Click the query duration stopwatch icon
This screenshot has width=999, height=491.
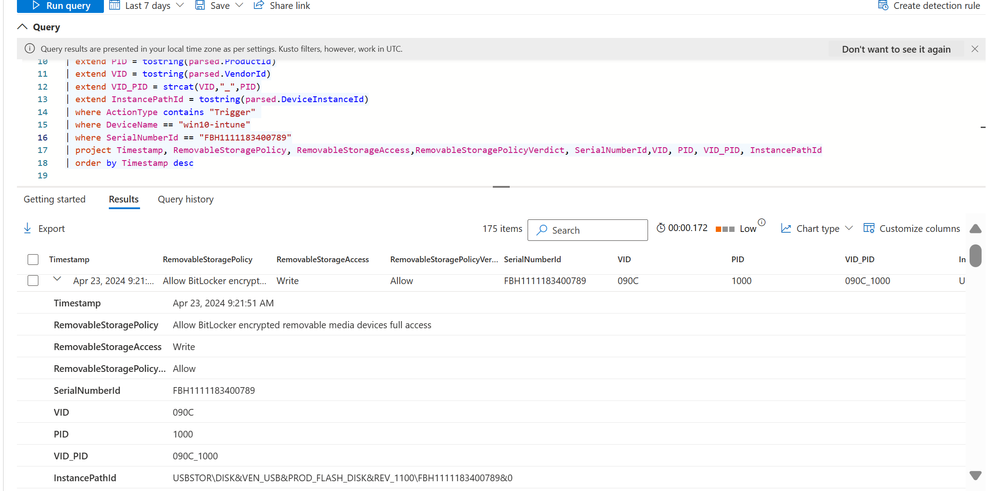click(661, 228)
